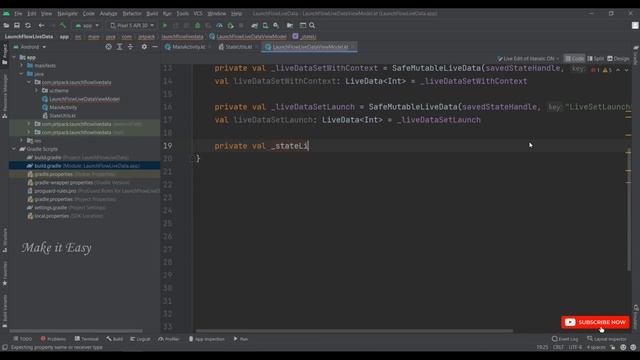
Task: Open the File menu
Action: click(18, 13)
